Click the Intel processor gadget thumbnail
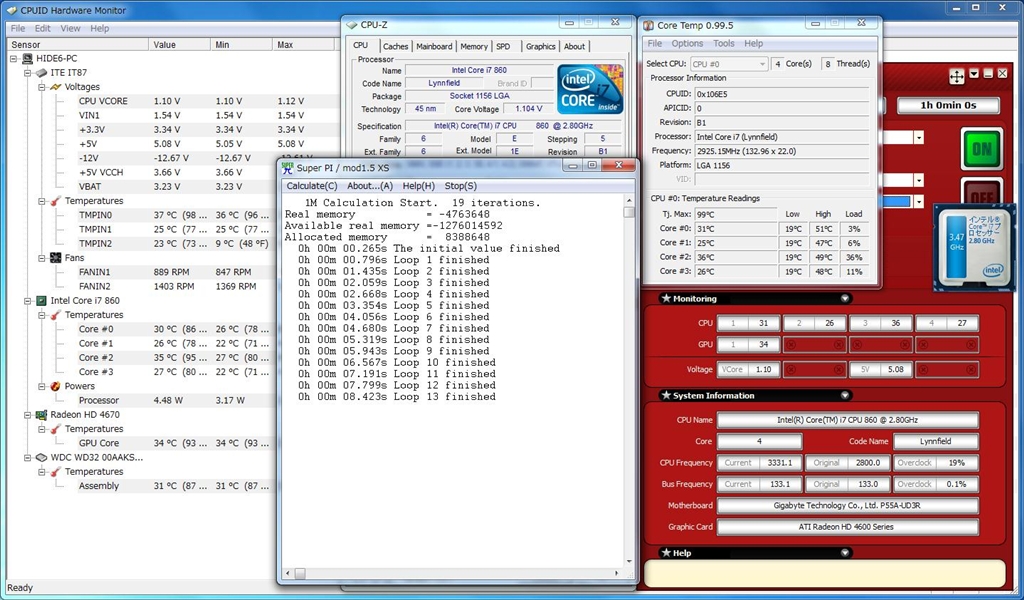The image size is (1024, 600). [x=976, y=246]
